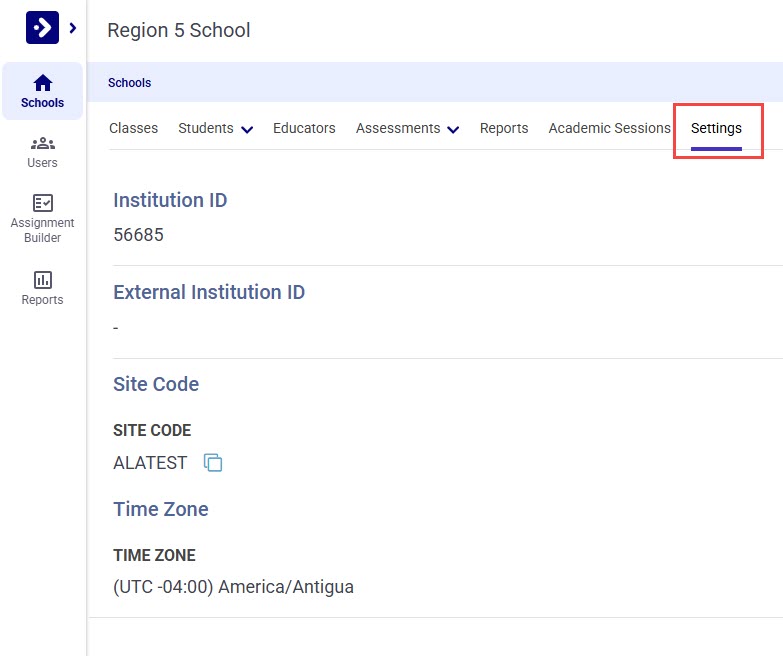This screenshot has height=656, width=783.
Task: Click the Schools breadcrumb link
Action: coord(129,83)
